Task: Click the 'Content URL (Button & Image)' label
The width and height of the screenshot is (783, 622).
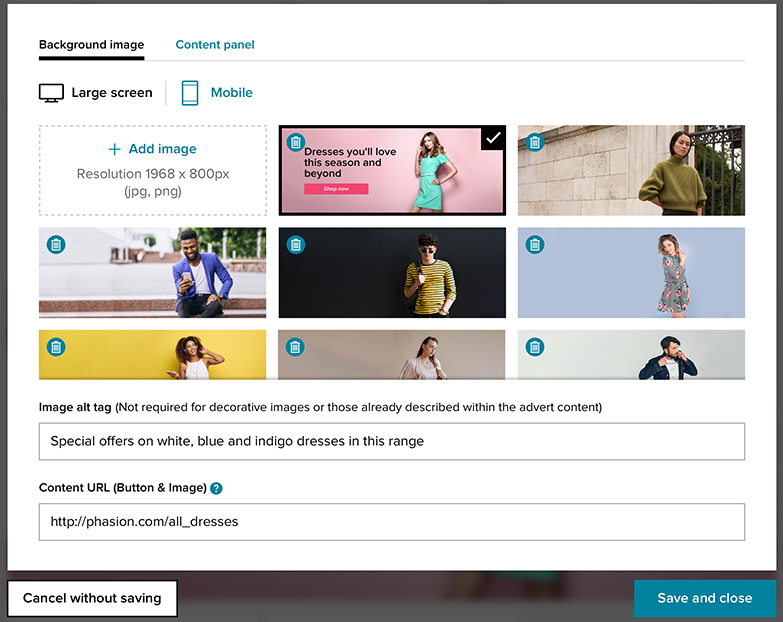Action: pos(123,488)
